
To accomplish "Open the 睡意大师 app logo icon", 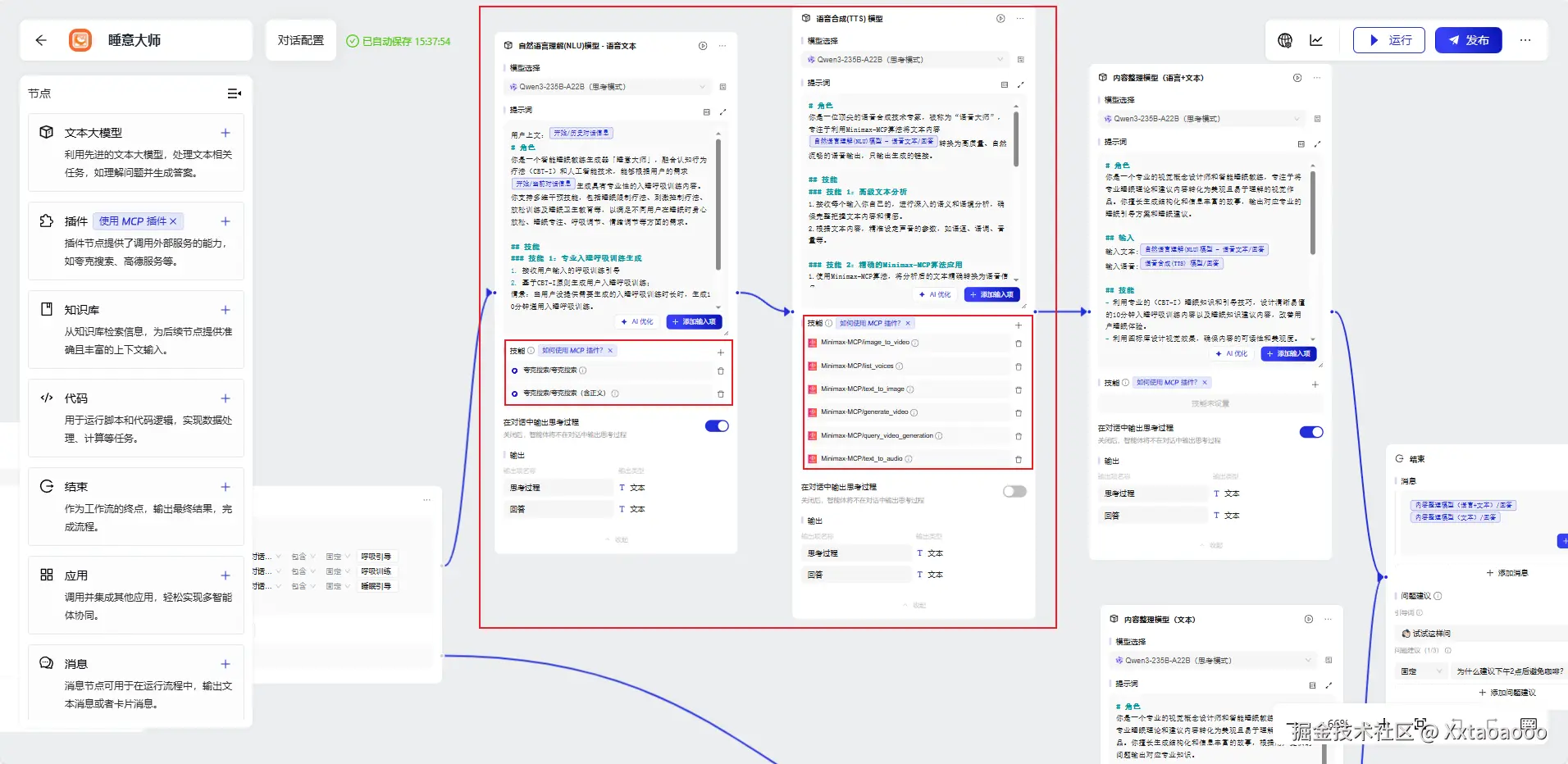I will pos(80,40).
